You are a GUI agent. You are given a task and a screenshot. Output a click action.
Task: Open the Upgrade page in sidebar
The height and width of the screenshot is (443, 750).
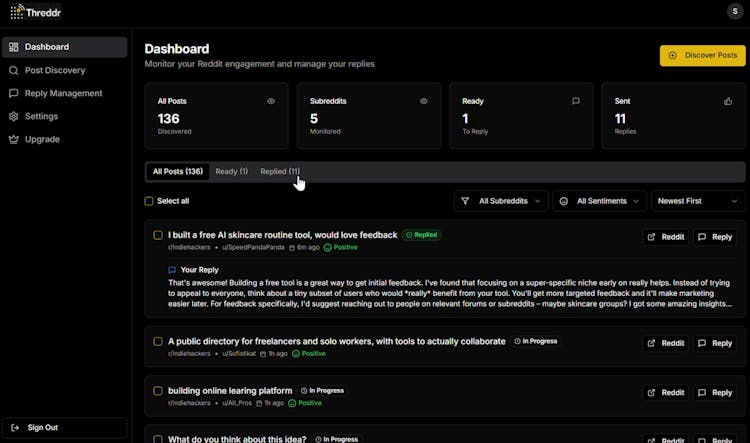point(65,139)
